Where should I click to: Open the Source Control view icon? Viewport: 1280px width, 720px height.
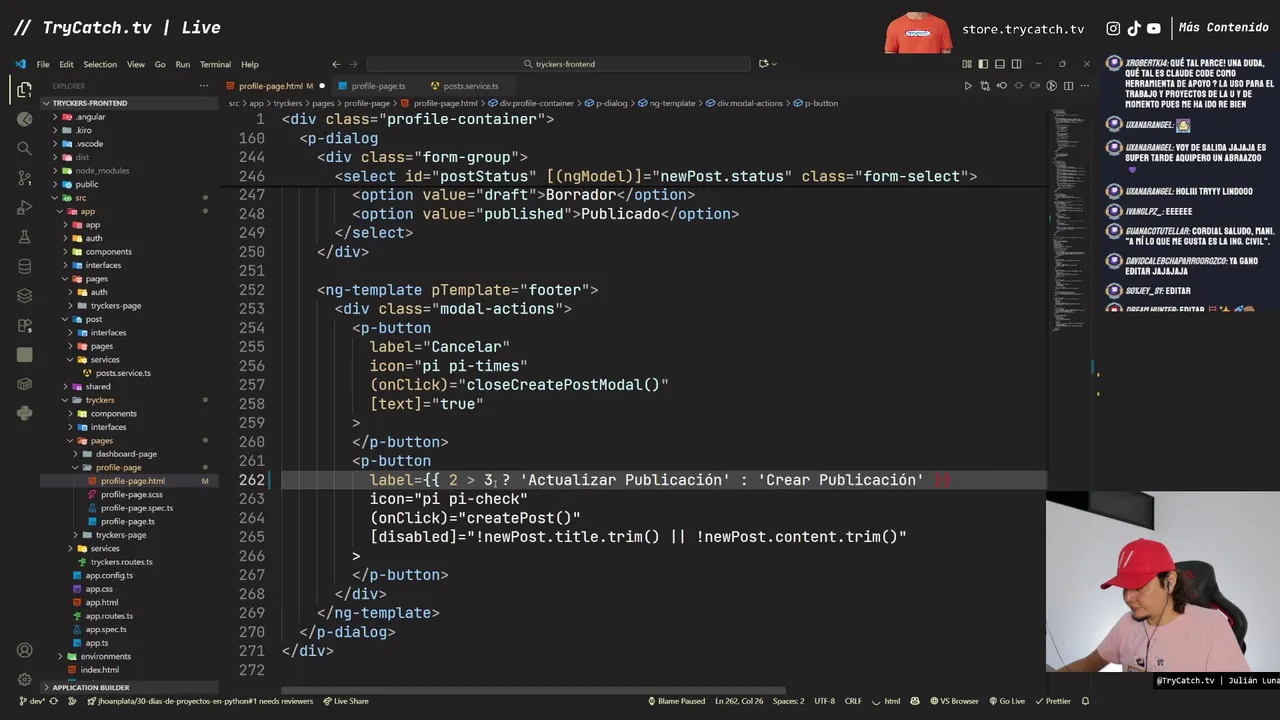point(24,178)
